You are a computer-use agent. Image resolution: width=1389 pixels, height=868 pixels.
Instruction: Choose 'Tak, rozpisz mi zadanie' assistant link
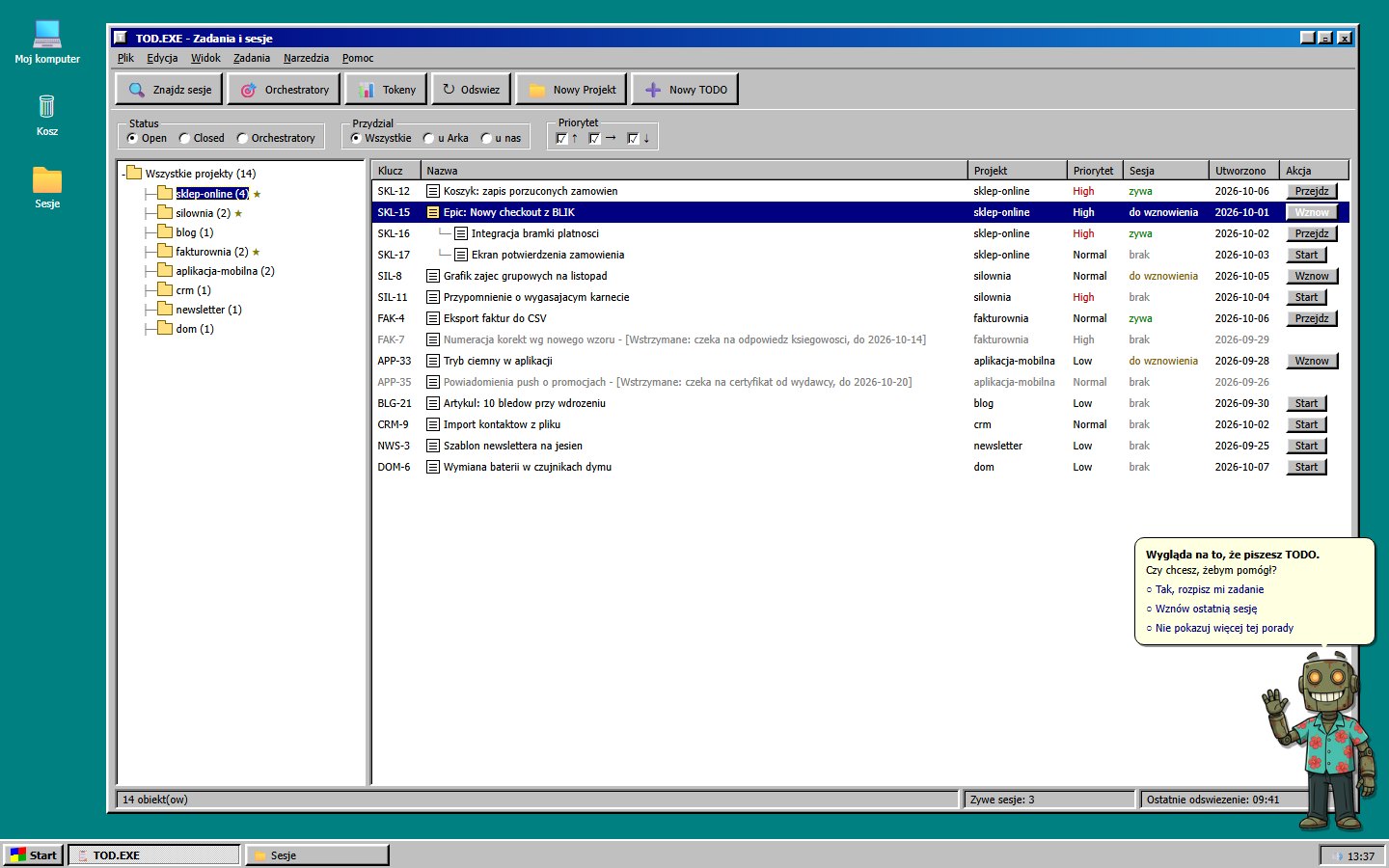tap(1210, 589)
